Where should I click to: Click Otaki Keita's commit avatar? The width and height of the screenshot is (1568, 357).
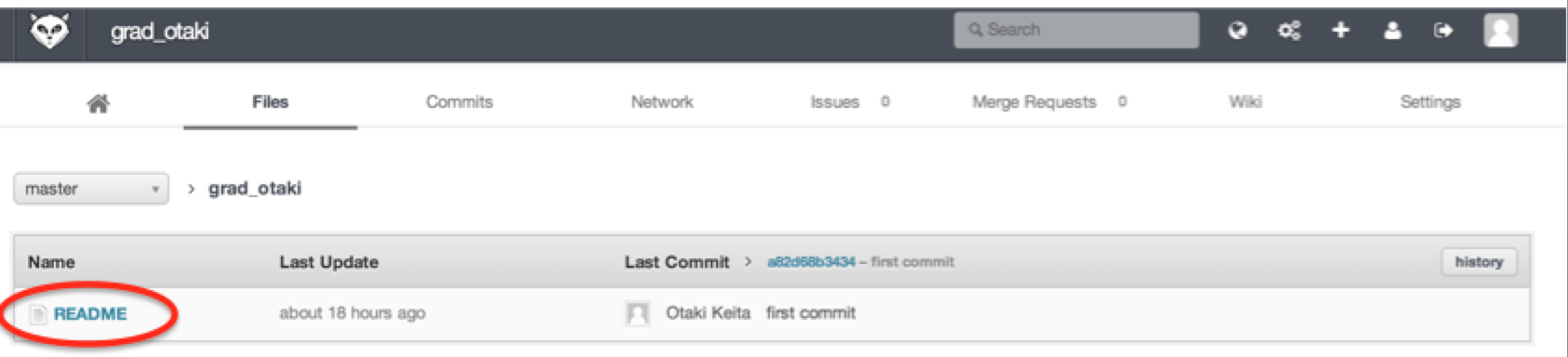(638, 314)
